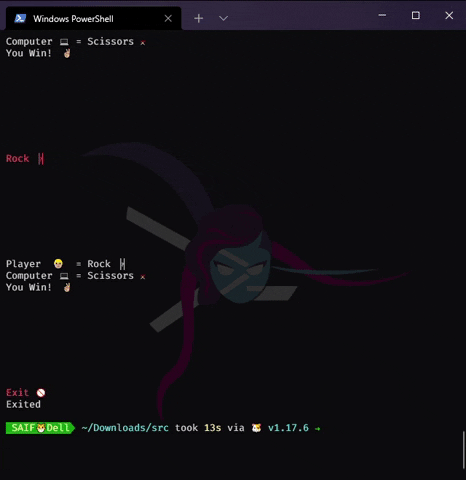Click the prohibited icon next to Exit

pos(41,393)
